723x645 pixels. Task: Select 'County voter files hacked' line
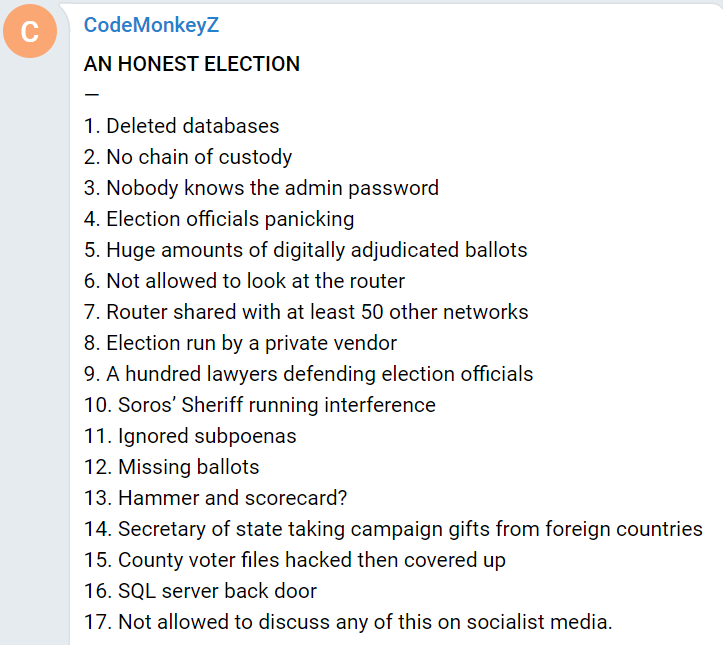click(295, 560)
